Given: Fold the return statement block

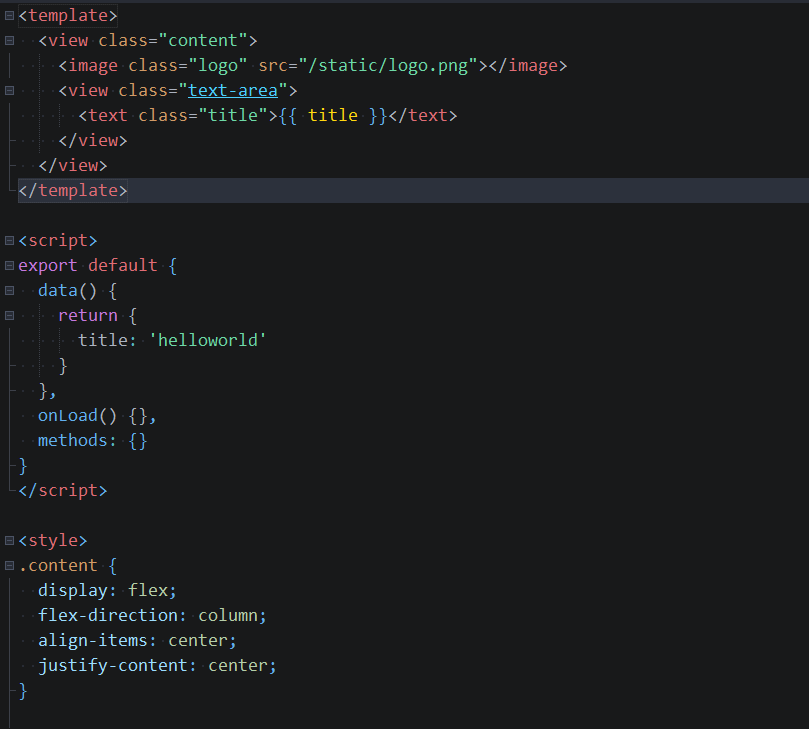Looking at the screenshot, I should tap(9, 315).
